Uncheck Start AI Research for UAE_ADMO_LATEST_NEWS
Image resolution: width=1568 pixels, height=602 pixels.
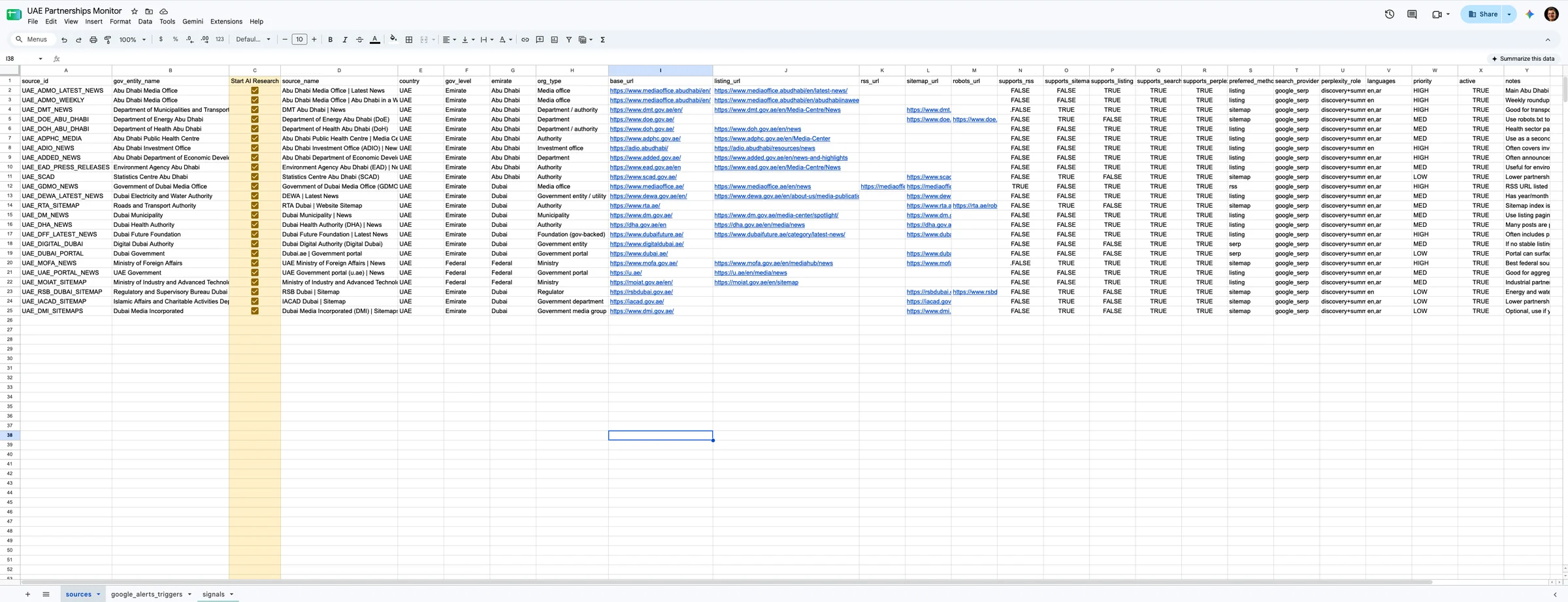click(x=255, y=91)
